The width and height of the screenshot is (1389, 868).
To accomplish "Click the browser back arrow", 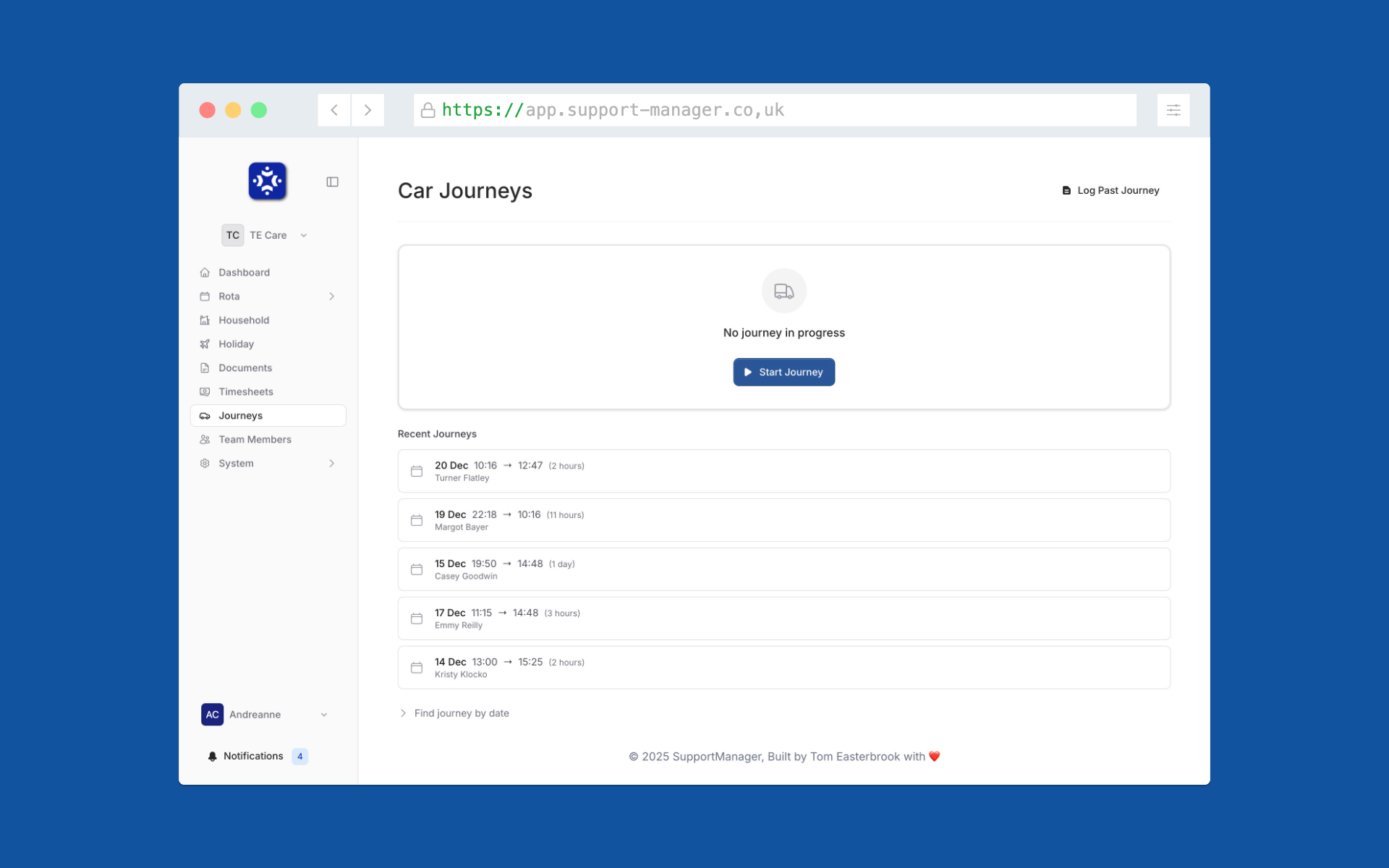I will [x=334, y=110].
